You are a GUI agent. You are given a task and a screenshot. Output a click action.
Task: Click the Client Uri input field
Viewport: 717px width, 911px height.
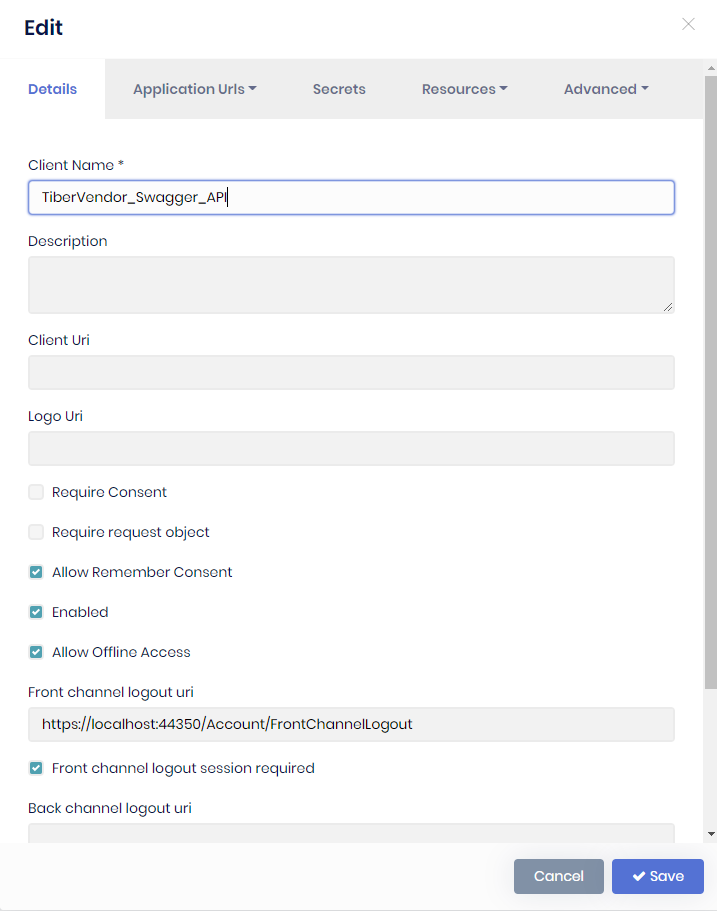pyautogui.click(x=350, y=372)
